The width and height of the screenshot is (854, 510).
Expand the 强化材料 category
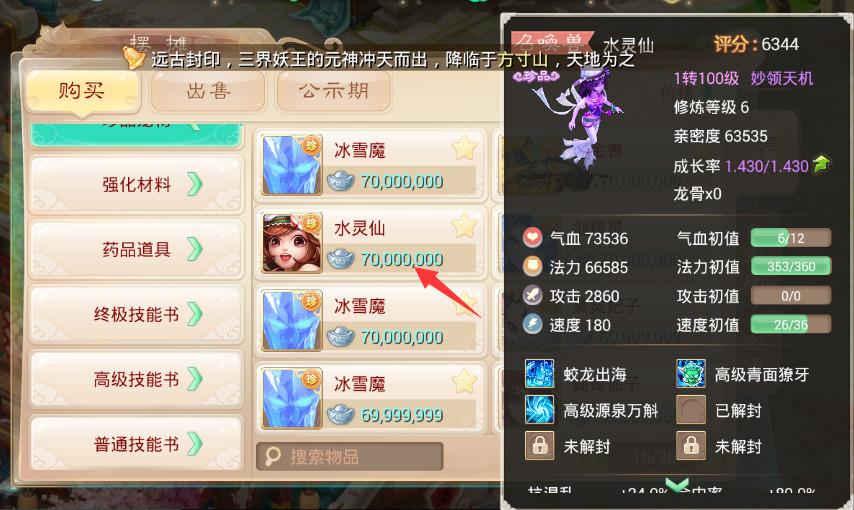coord(136,184)
